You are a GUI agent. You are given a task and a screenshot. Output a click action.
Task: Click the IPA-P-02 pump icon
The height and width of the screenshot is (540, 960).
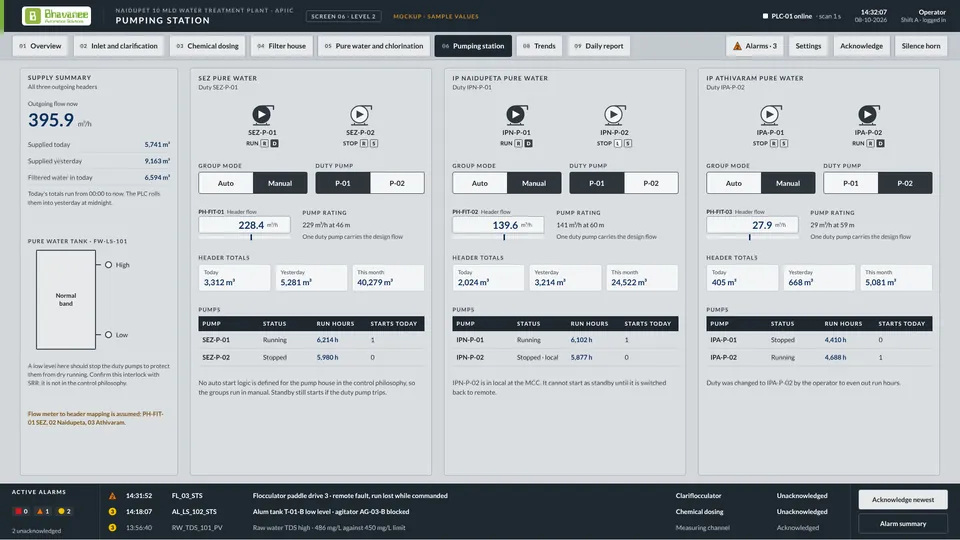click(x=868, y=114)
